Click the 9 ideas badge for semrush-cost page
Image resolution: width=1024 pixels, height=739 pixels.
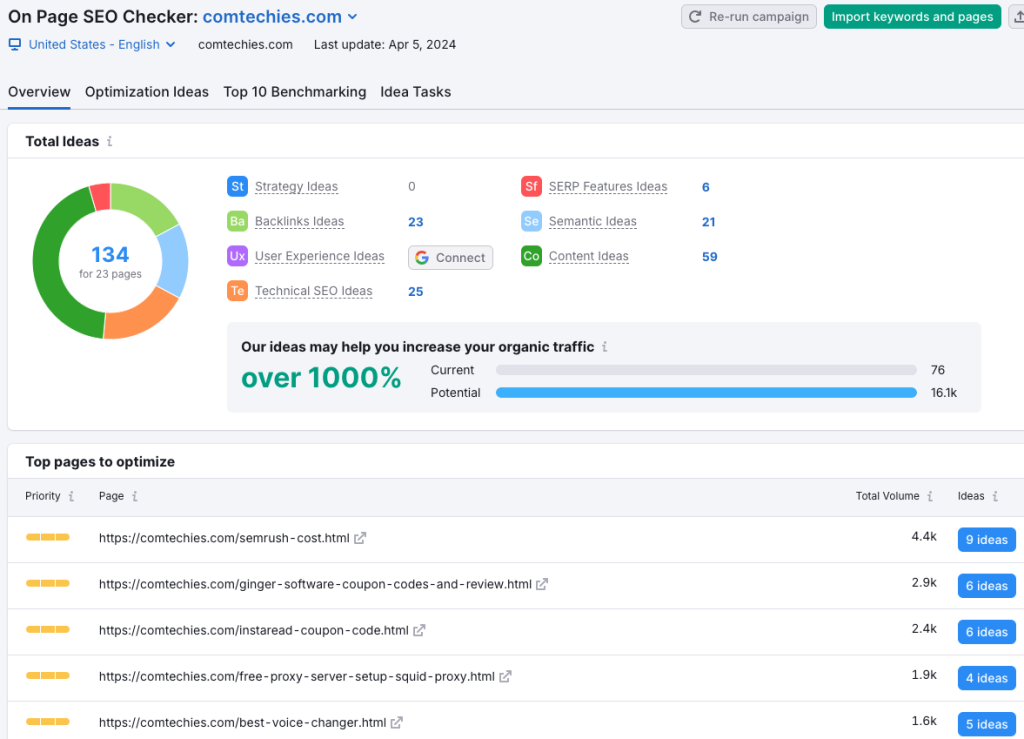986,539
